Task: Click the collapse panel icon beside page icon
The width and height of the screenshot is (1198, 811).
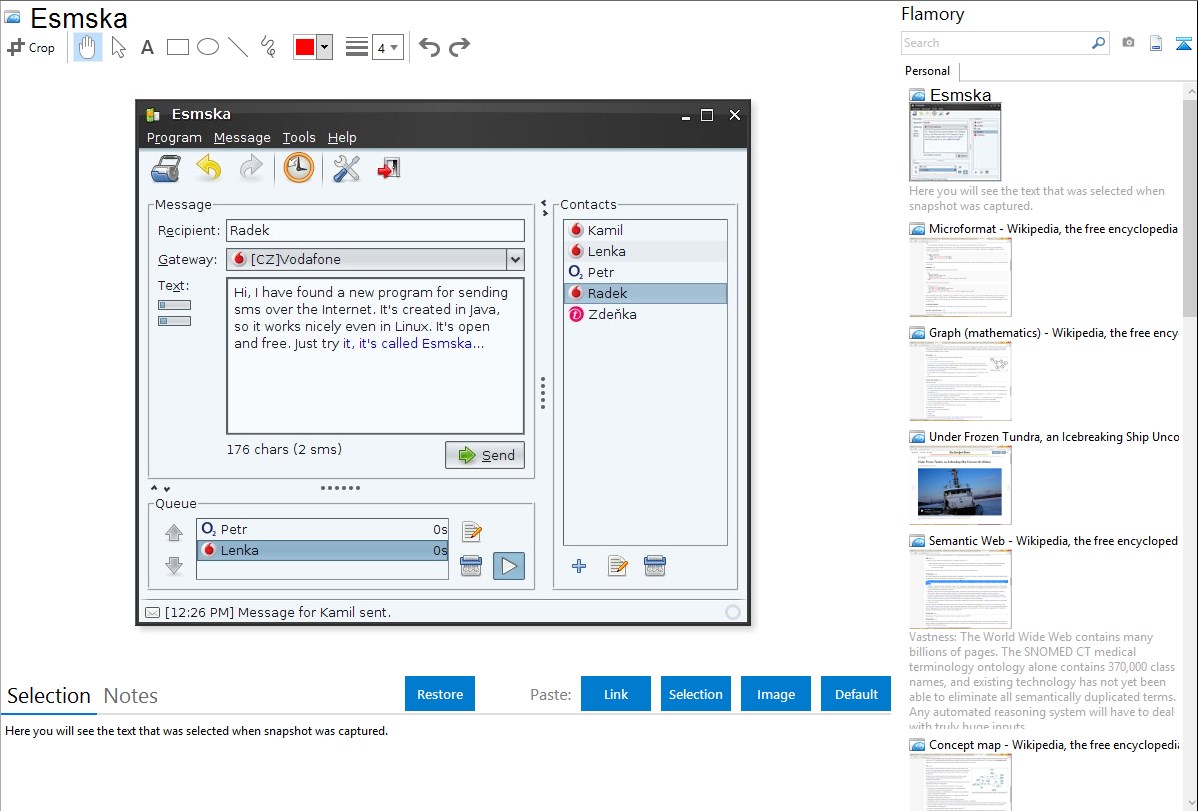Action: [1183, 43]
